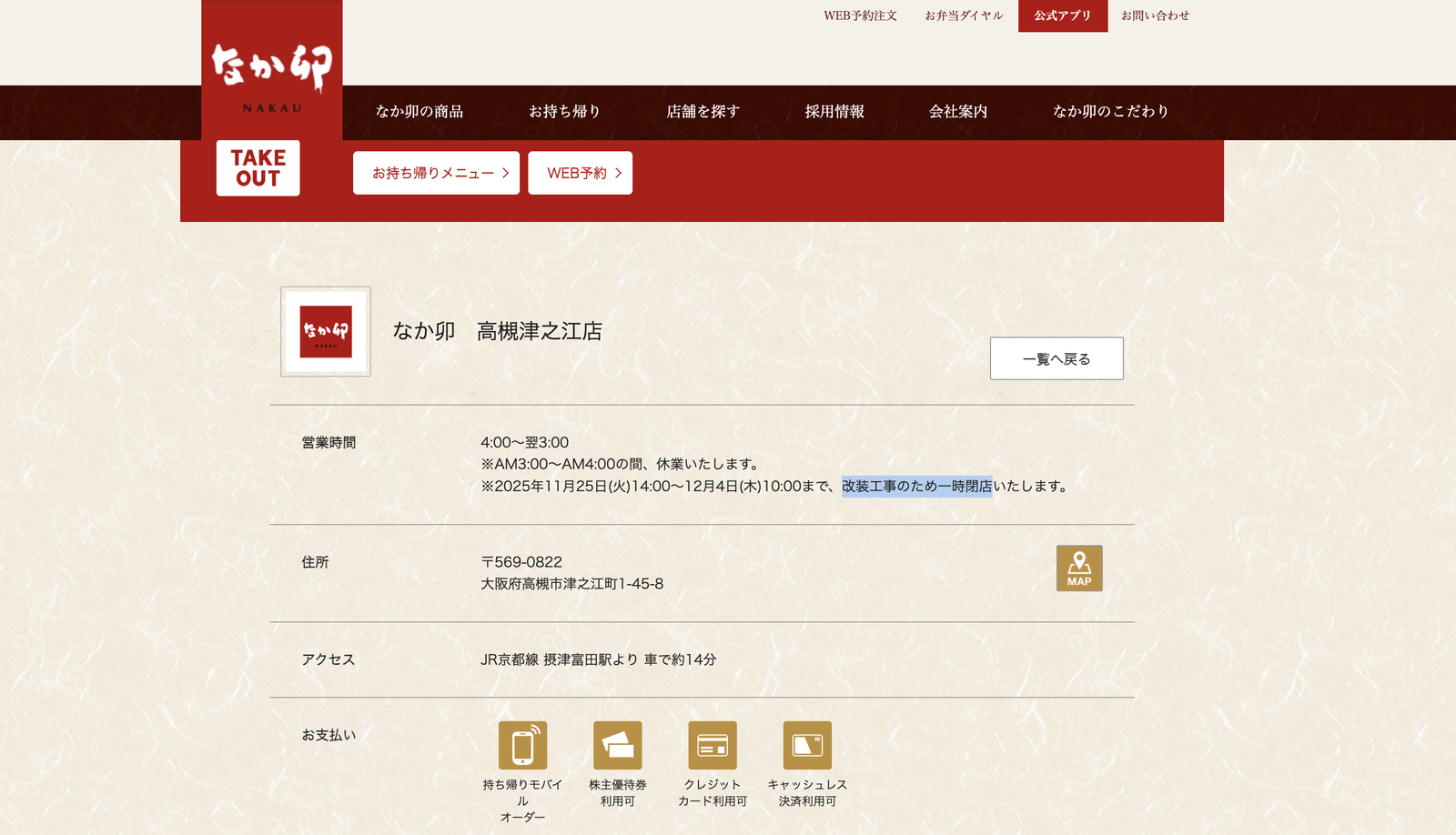This screenshot has width=1456, height=835.
Task: Click the 公式アプリ button
Action: 1063,15
